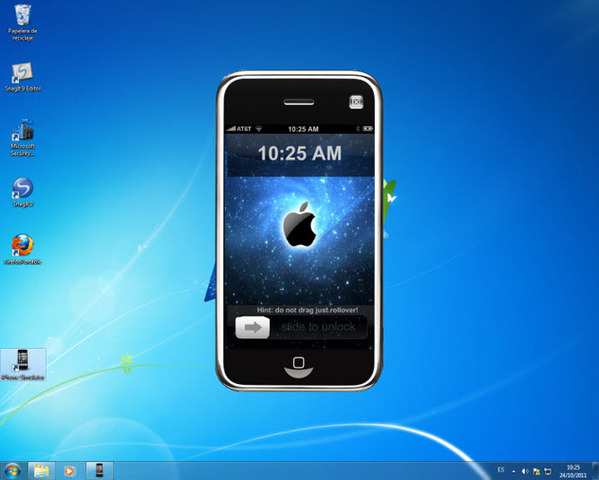
Task: Select the SnagIt 9 desktop shortcut
Action: (x=23, y=192)
